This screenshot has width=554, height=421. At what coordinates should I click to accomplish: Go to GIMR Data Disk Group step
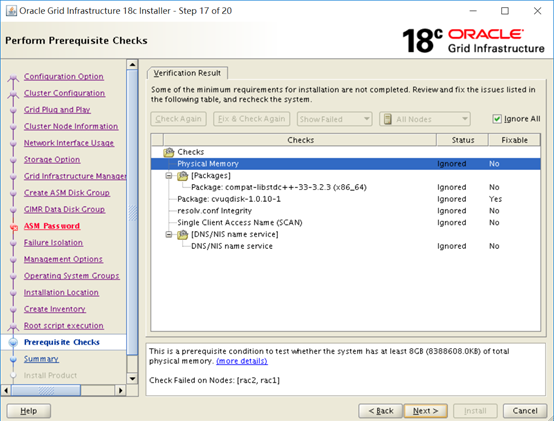pyautogui.click(x=64, y=209)
